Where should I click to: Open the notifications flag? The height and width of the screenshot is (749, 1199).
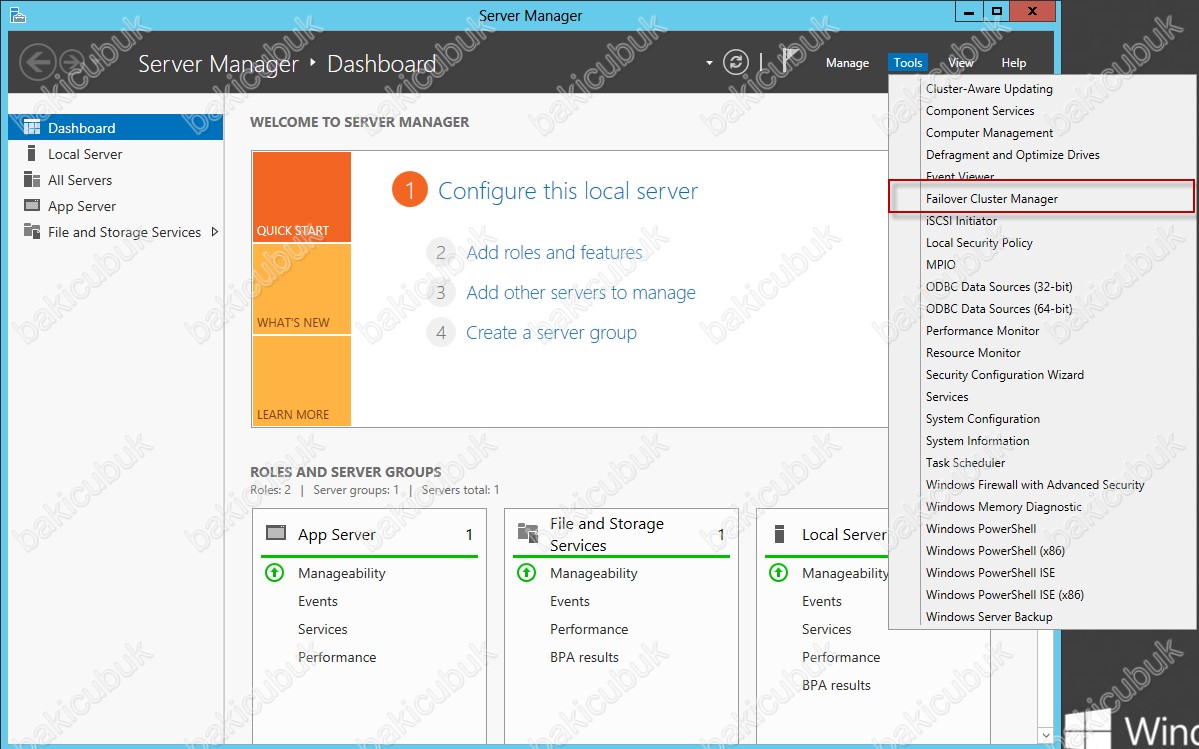point(790,61)
